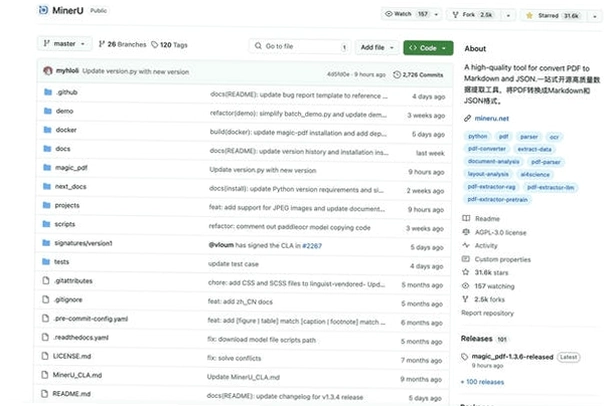Select the python topic tag
Viewport: 604px width, 406px height.
[x=477, y=136]
